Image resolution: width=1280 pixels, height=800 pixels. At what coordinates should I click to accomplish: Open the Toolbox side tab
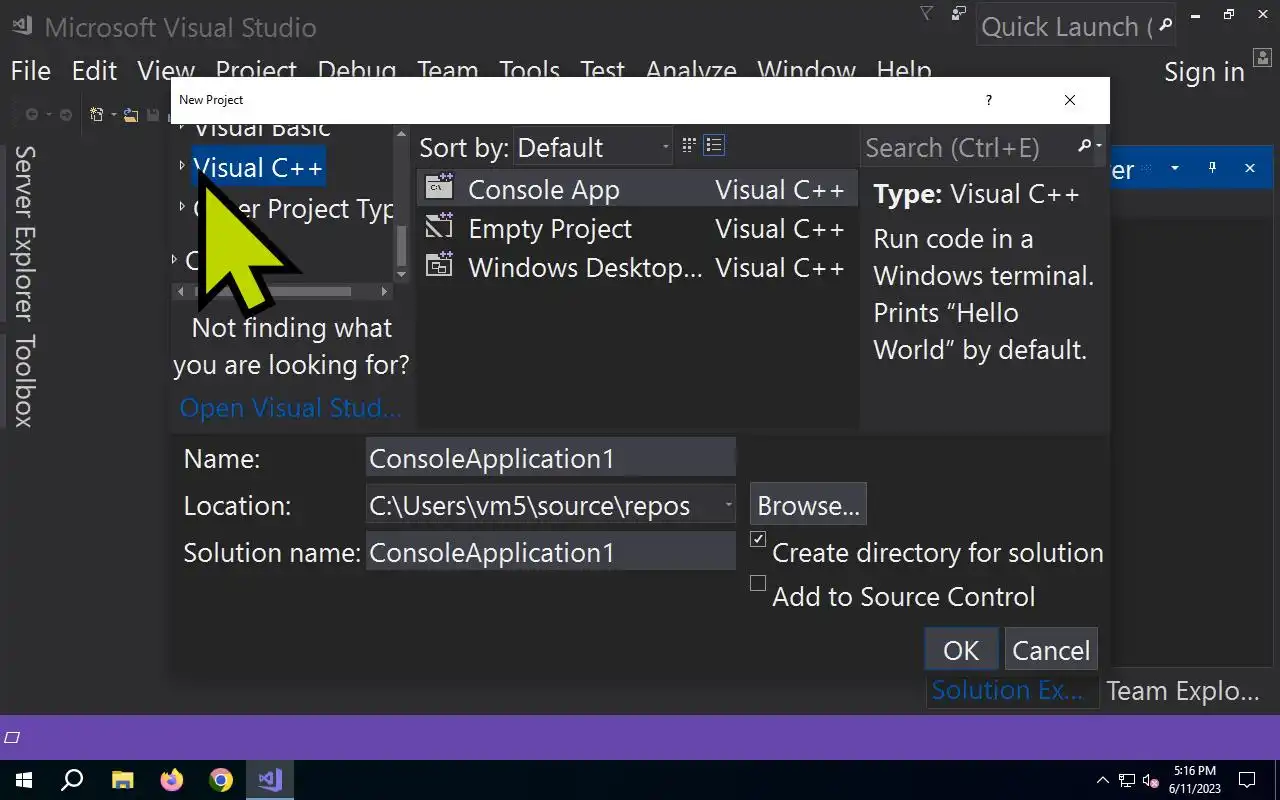pyautogui.click(x=23, y=380)
